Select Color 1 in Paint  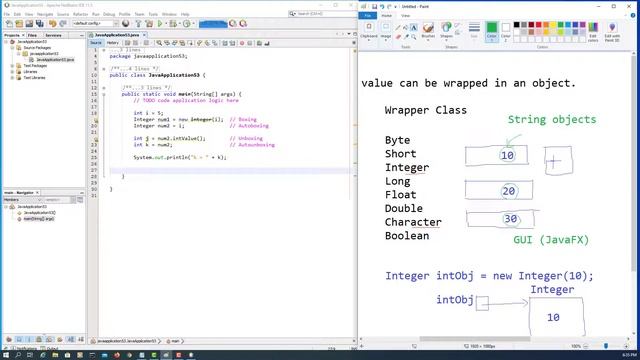coord(492,31)
